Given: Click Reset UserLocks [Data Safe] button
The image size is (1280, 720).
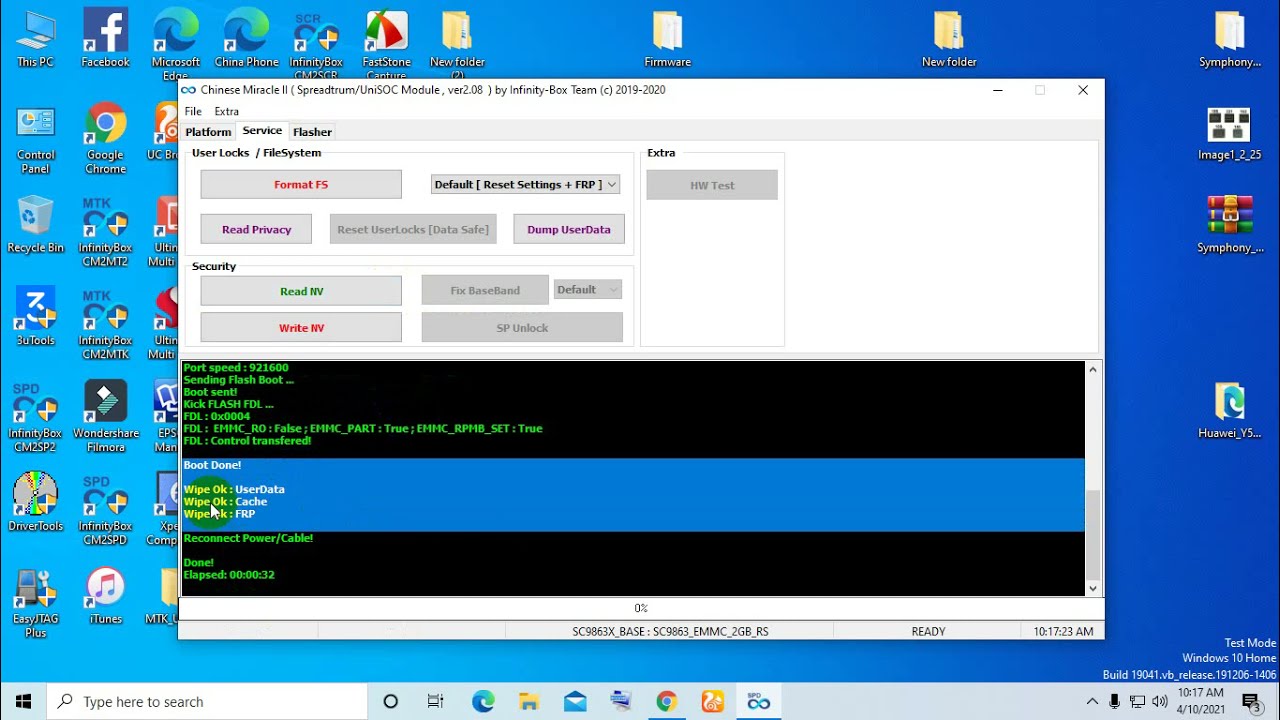Looking at the screenshot, I should click(413, 229).
